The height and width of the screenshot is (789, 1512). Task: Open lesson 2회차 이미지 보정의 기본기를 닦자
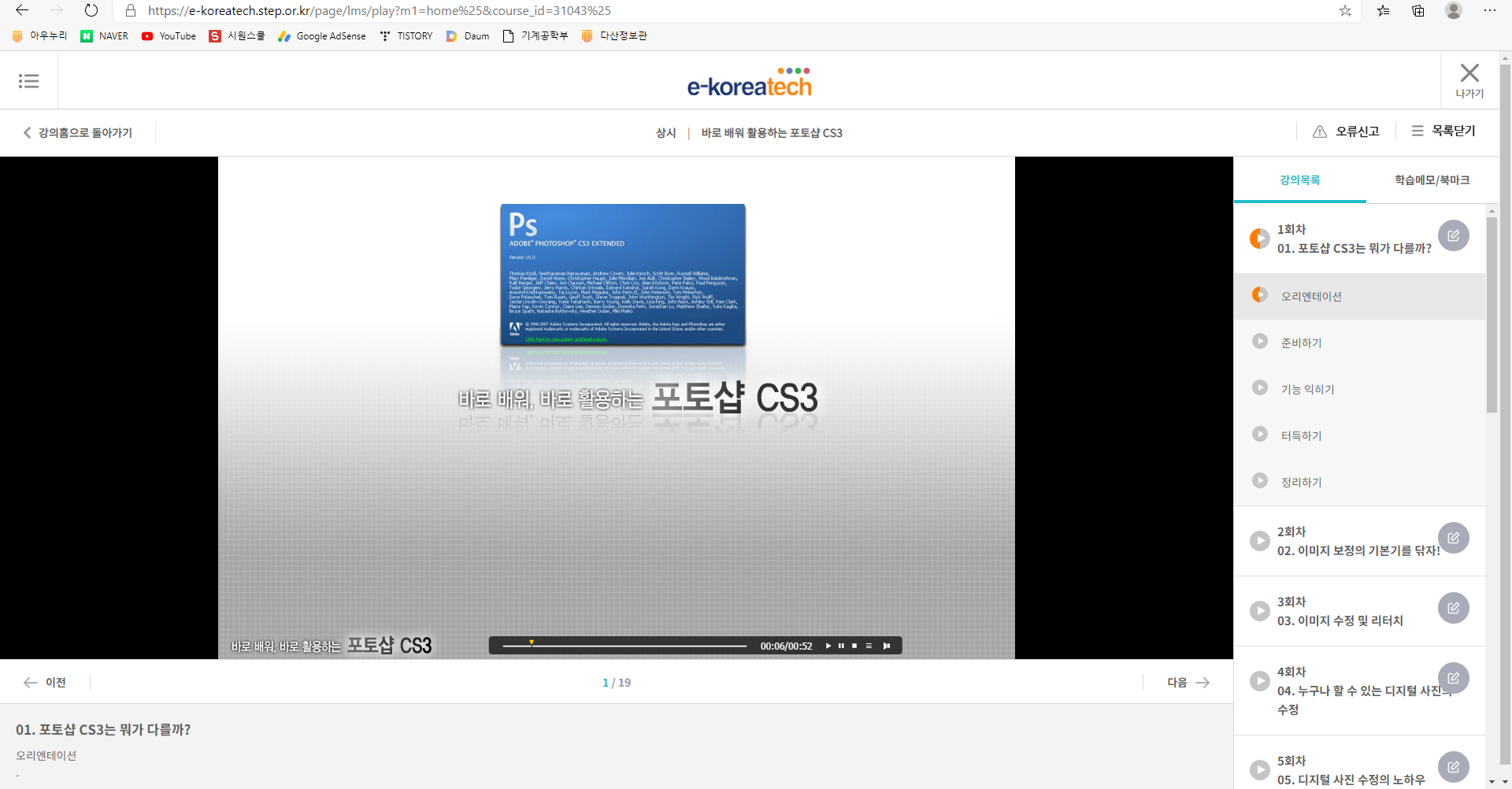pos(1358,541)
